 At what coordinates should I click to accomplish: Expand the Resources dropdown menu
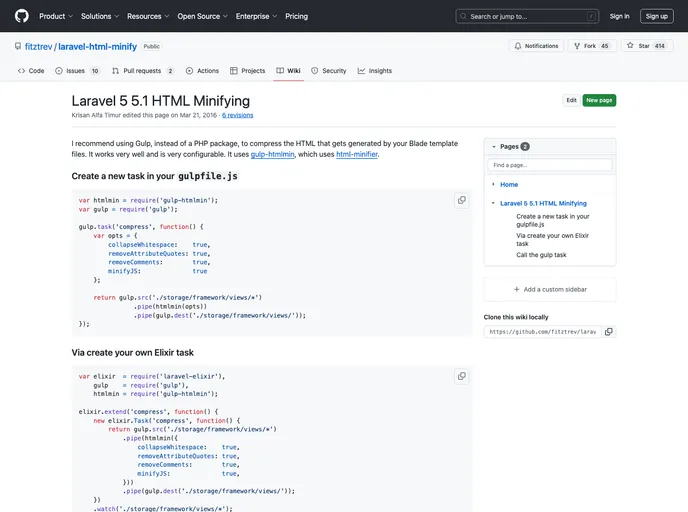(148, 16)
